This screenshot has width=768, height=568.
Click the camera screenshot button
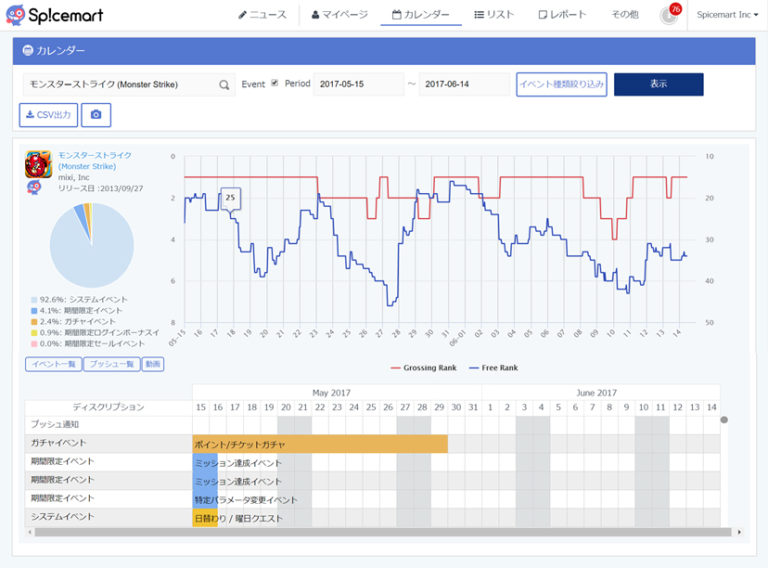(96, 115)
